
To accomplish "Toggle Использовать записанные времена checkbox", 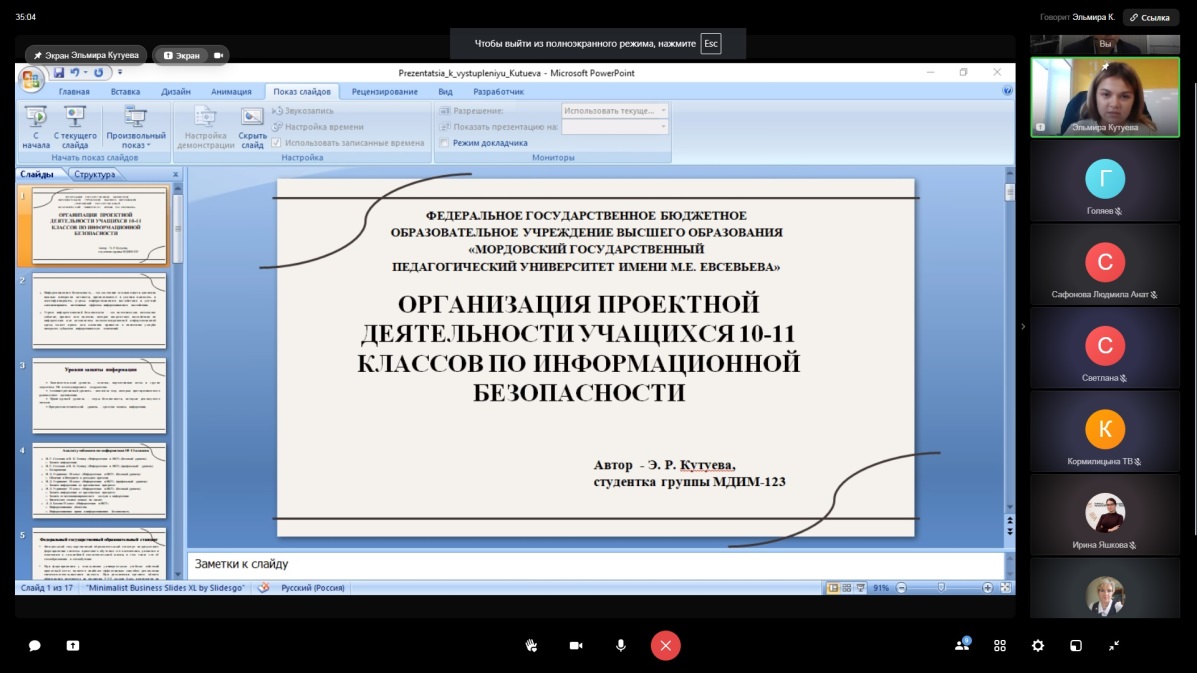I will (x=277, y=143).
